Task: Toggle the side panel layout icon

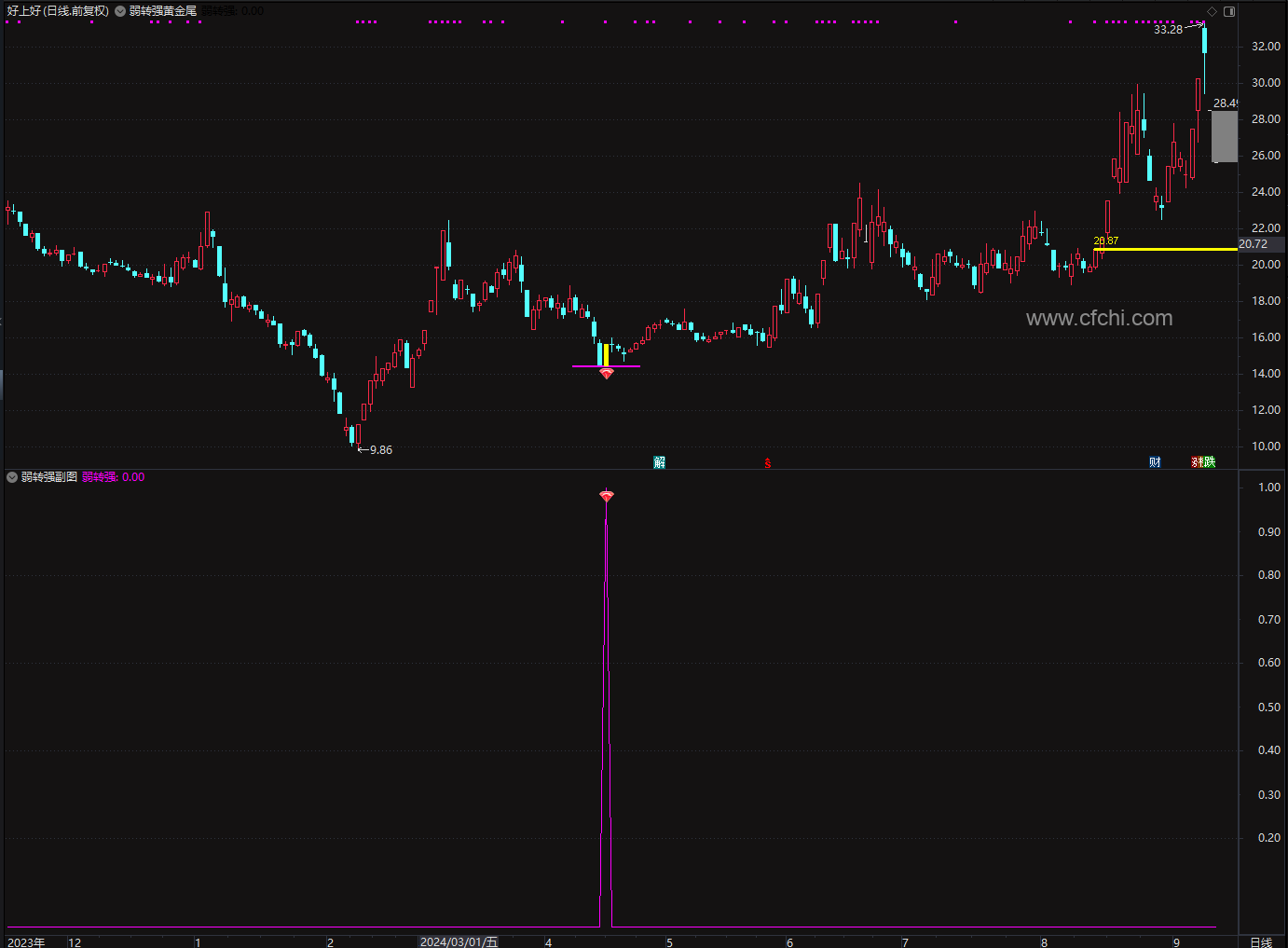Action: pyautogui.click(x=1229, y=11)
